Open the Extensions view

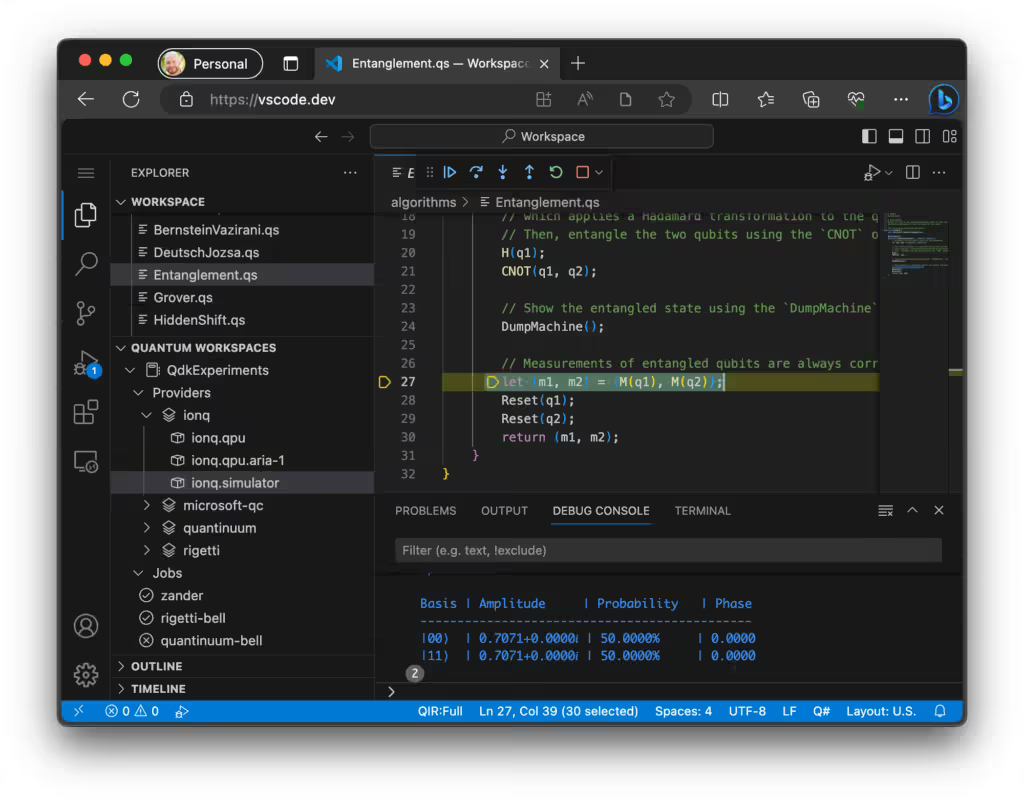tap(86, 412)
